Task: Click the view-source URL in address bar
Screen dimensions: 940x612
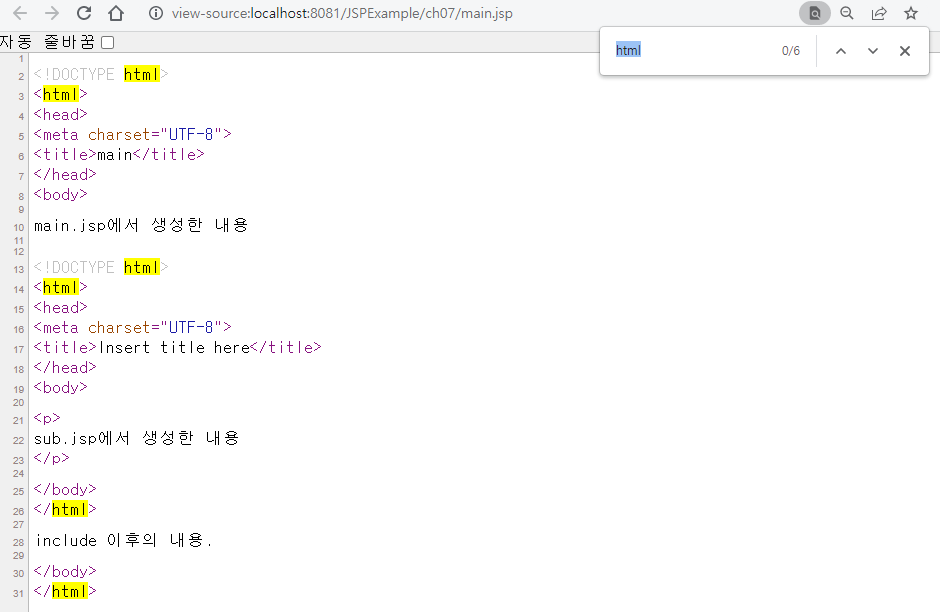Action: tap(342, 13)
